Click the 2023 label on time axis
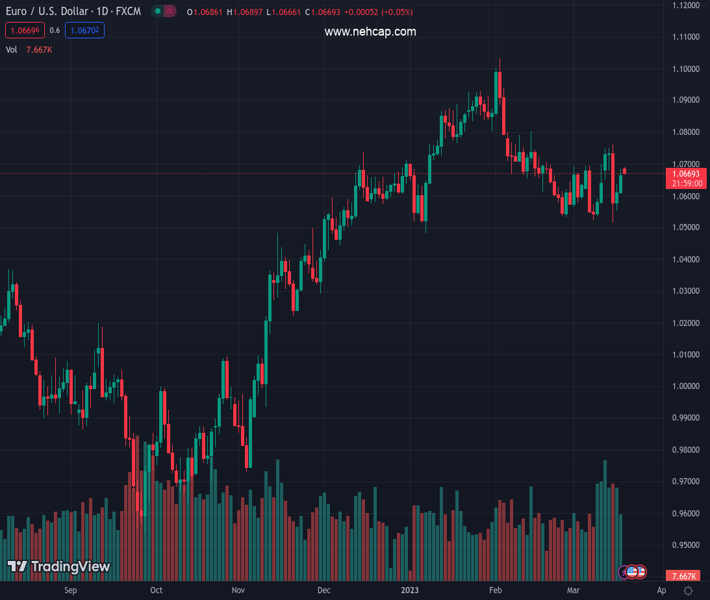The image size is (710, 600). tap(410, 591)
